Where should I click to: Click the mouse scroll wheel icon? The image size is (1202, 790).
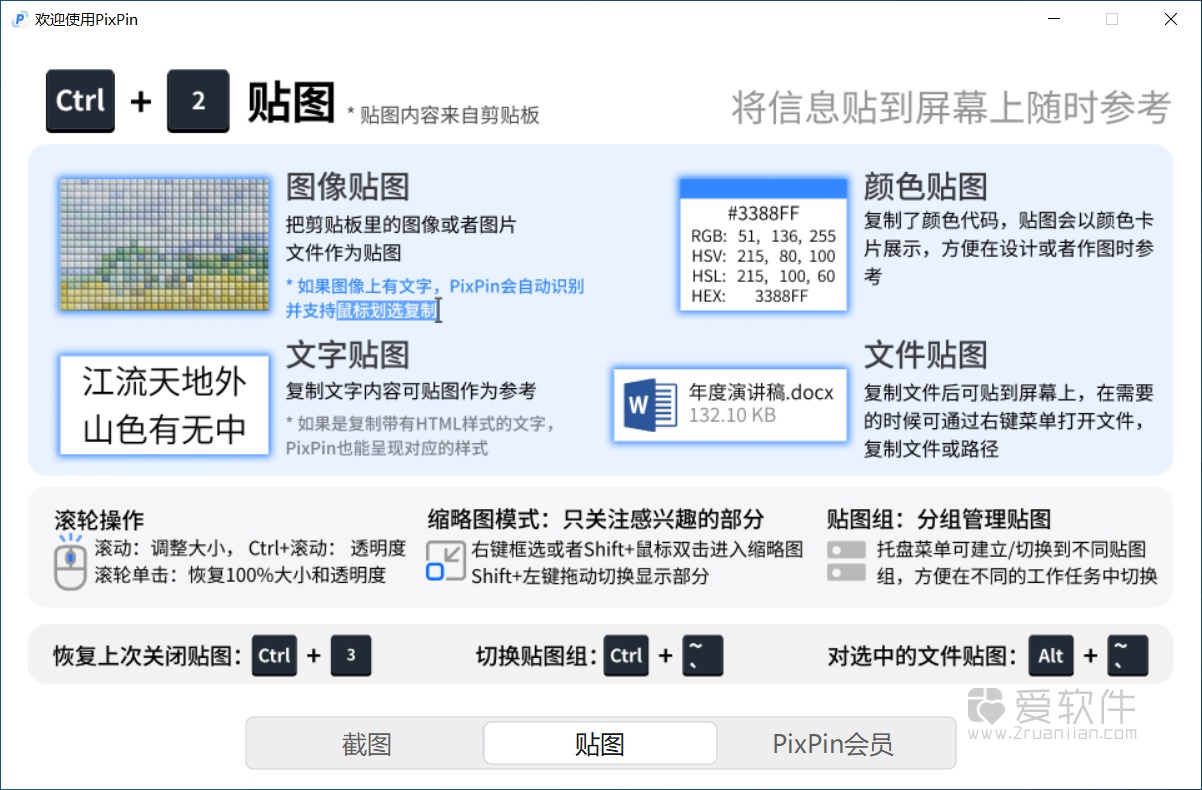tap(68, 566)
